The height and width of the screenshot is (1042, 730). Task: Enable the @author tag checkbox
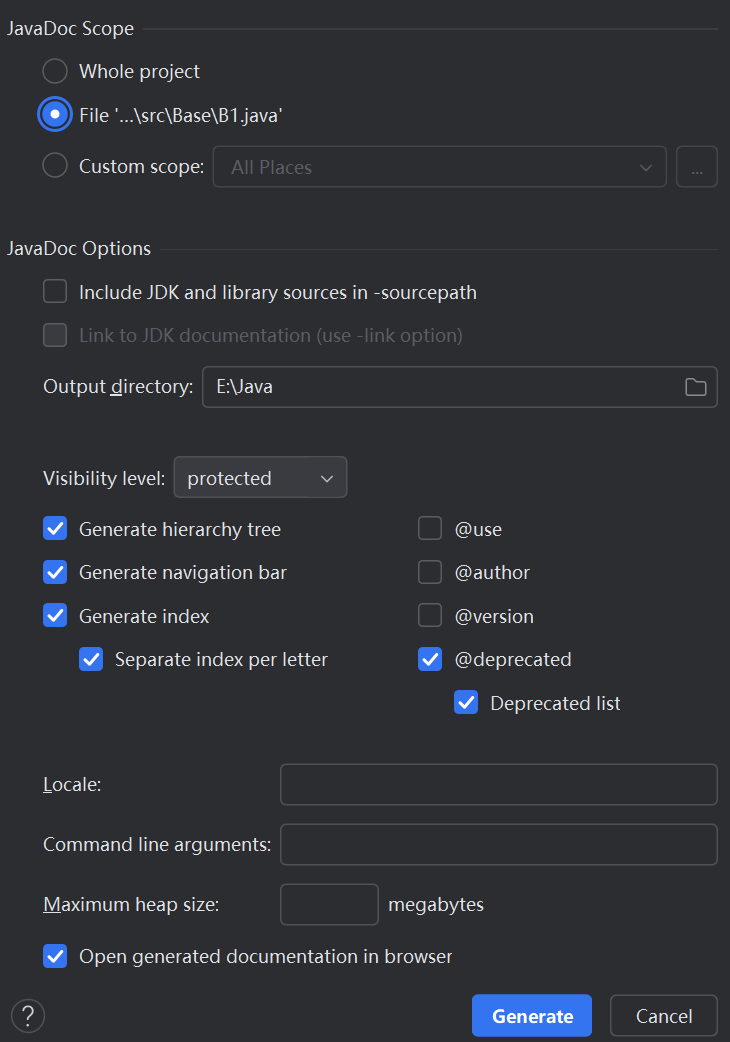coord(430,572)
